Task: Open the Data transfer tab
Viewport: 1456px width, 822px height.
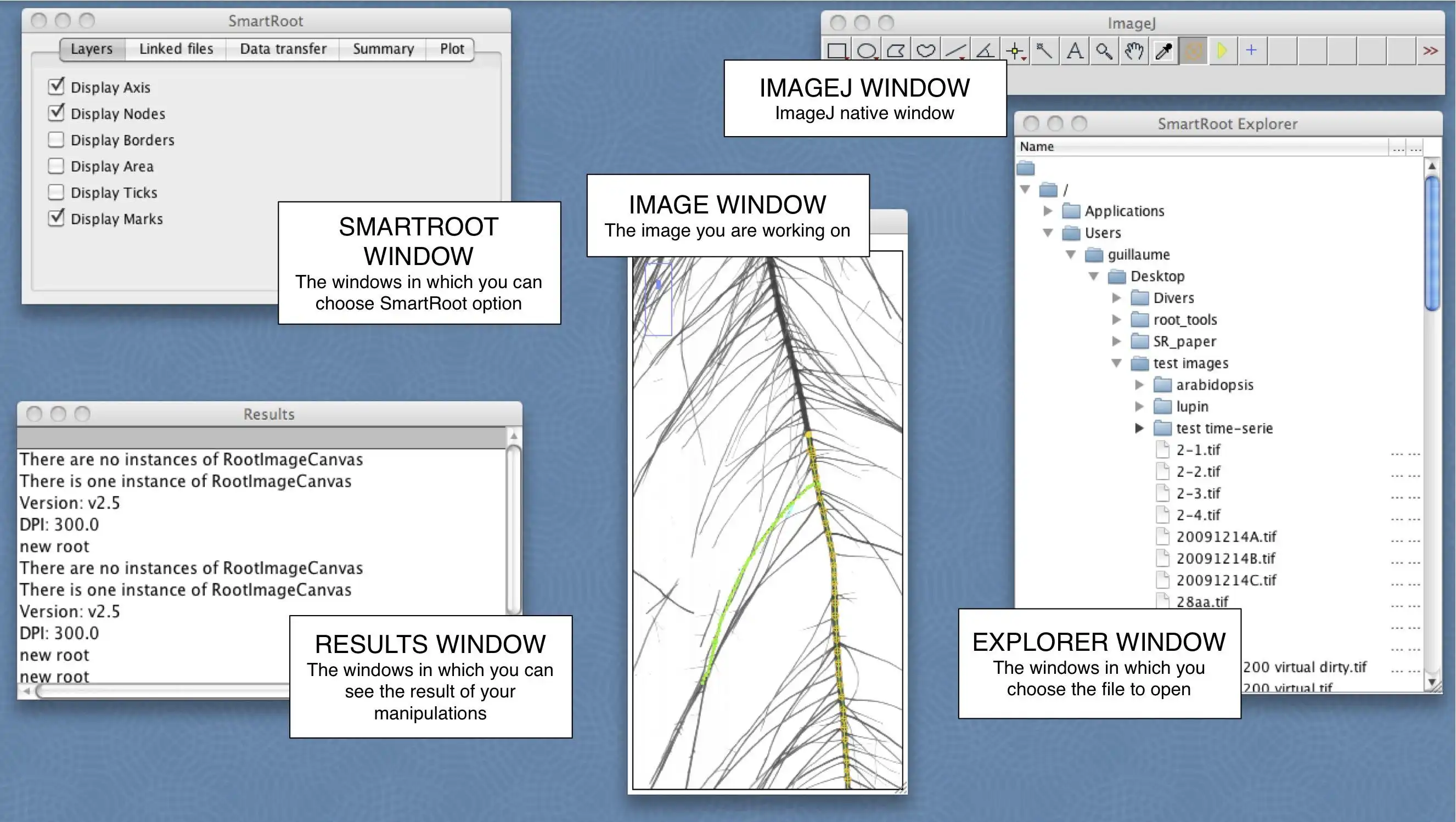Action: 283,49
